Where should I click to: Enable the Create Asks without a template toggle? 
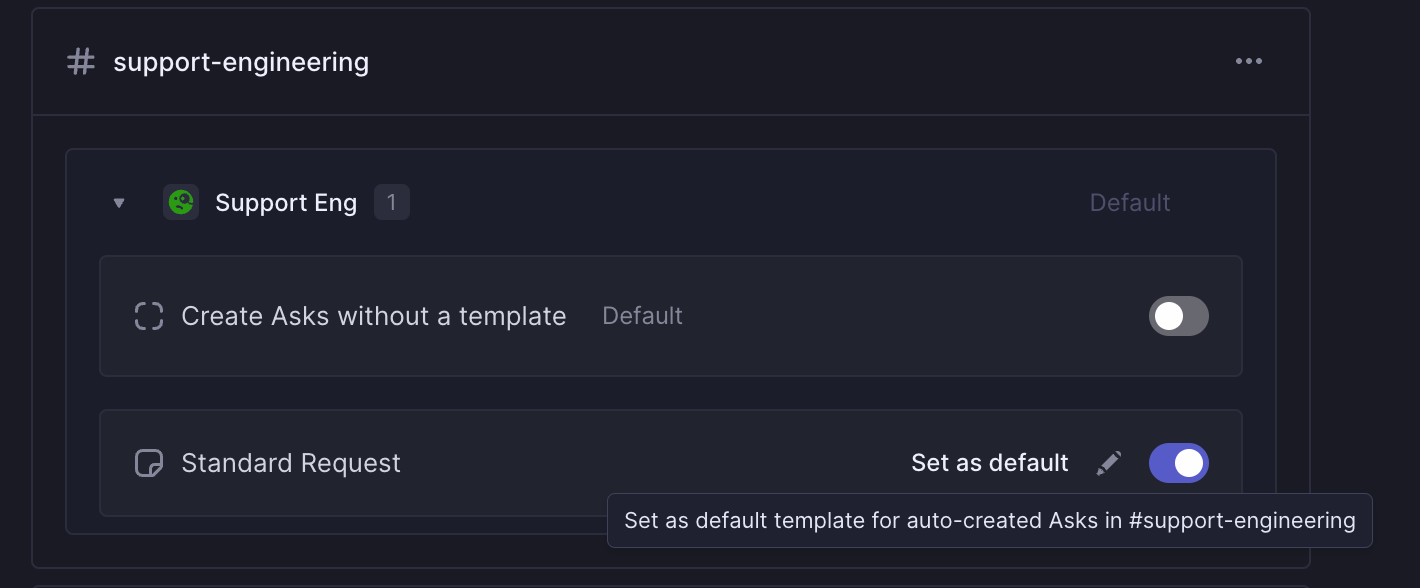[1178, 316]
